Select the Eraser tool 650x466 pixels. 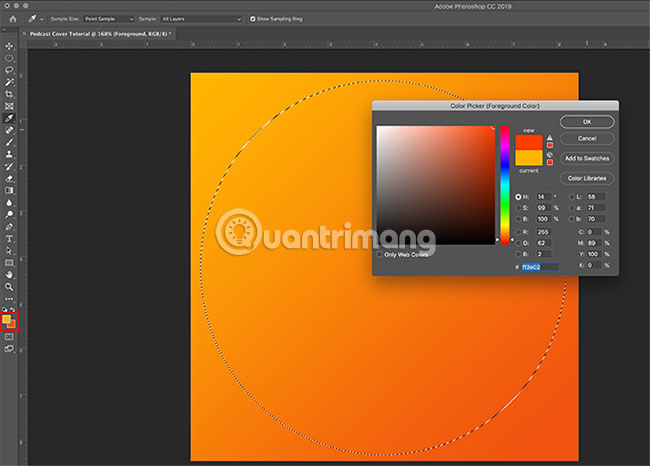pos(9,178)
